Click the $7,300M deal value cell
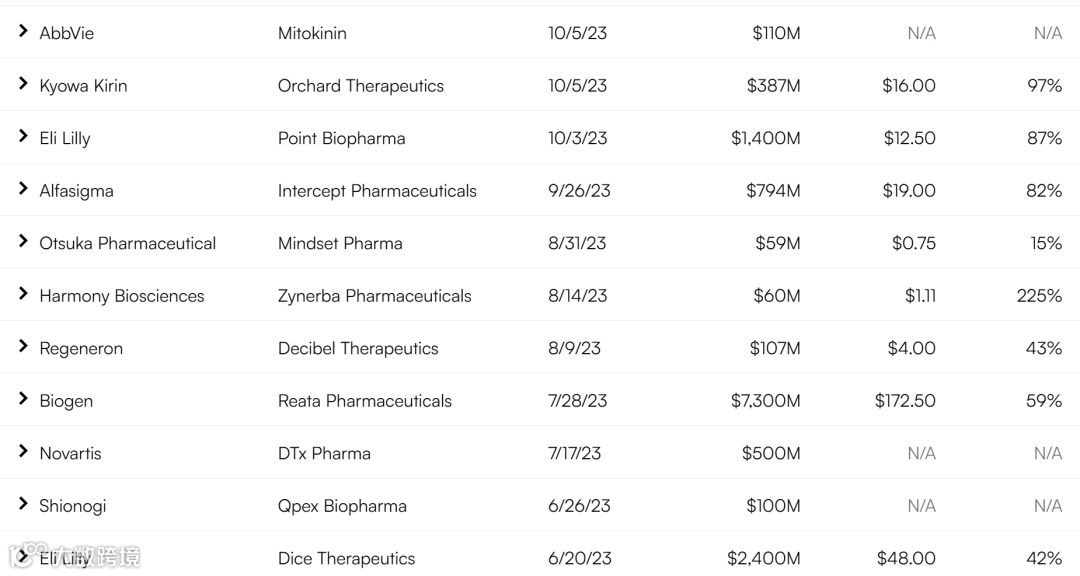 pyautogui.click(x=765, y=401)
